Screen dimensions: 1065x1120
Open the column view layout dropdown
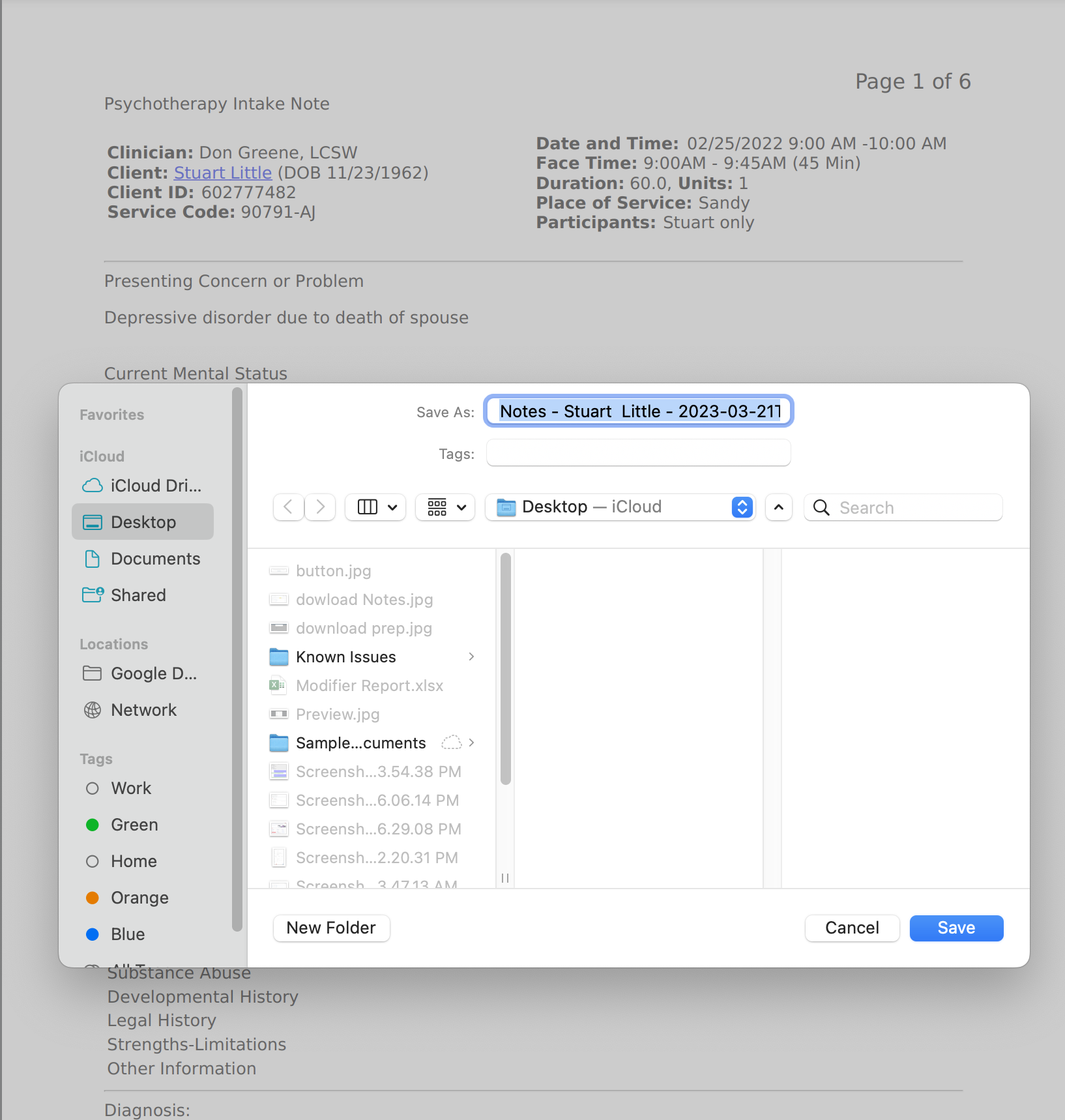375,507
